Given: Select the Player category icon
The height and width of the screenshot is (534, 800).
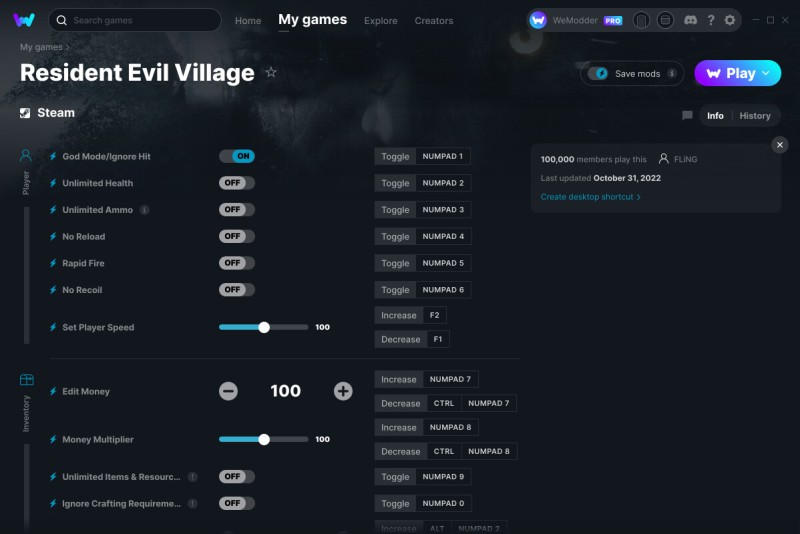Looking at the screenshot, I should click(x=26, y=155).
